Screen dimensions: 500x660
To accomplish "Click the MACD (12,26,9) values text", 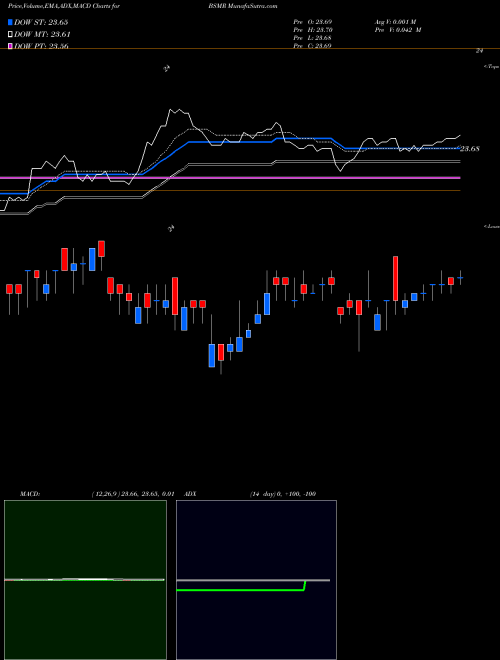I will coord(132,494).
